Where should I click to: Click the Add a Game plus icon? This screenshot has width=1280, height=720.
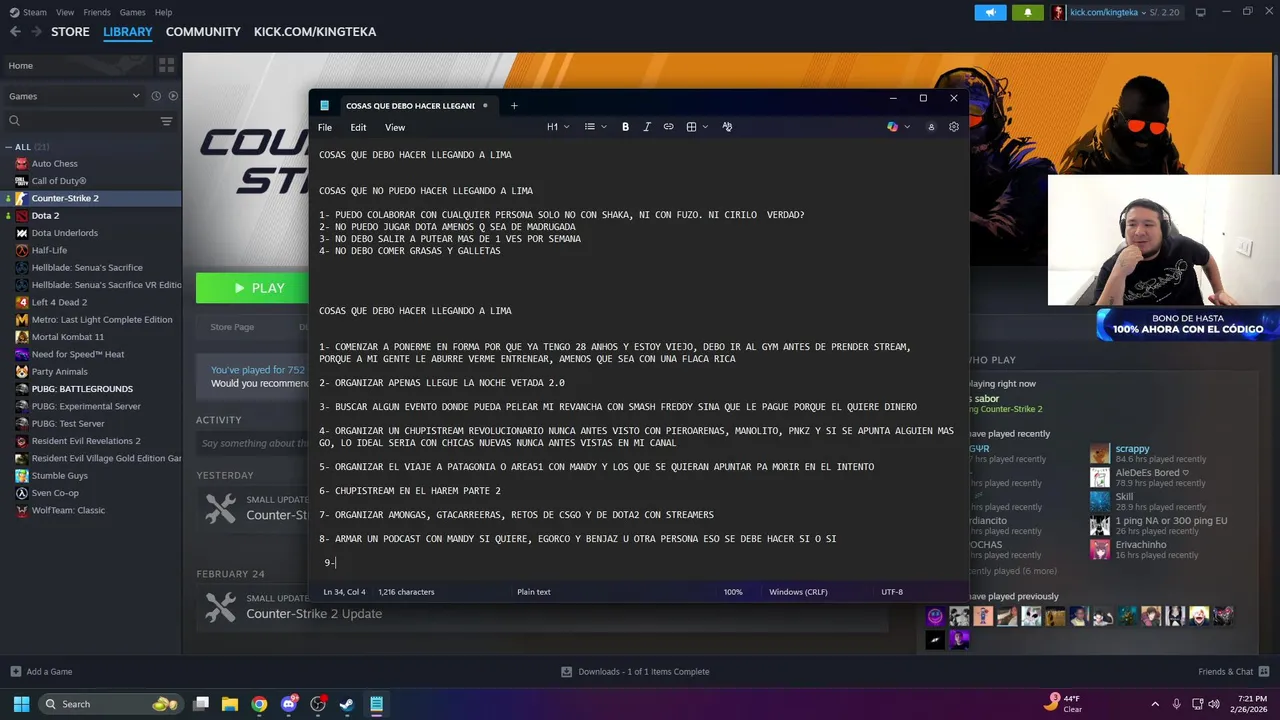(x=15, y=672)
